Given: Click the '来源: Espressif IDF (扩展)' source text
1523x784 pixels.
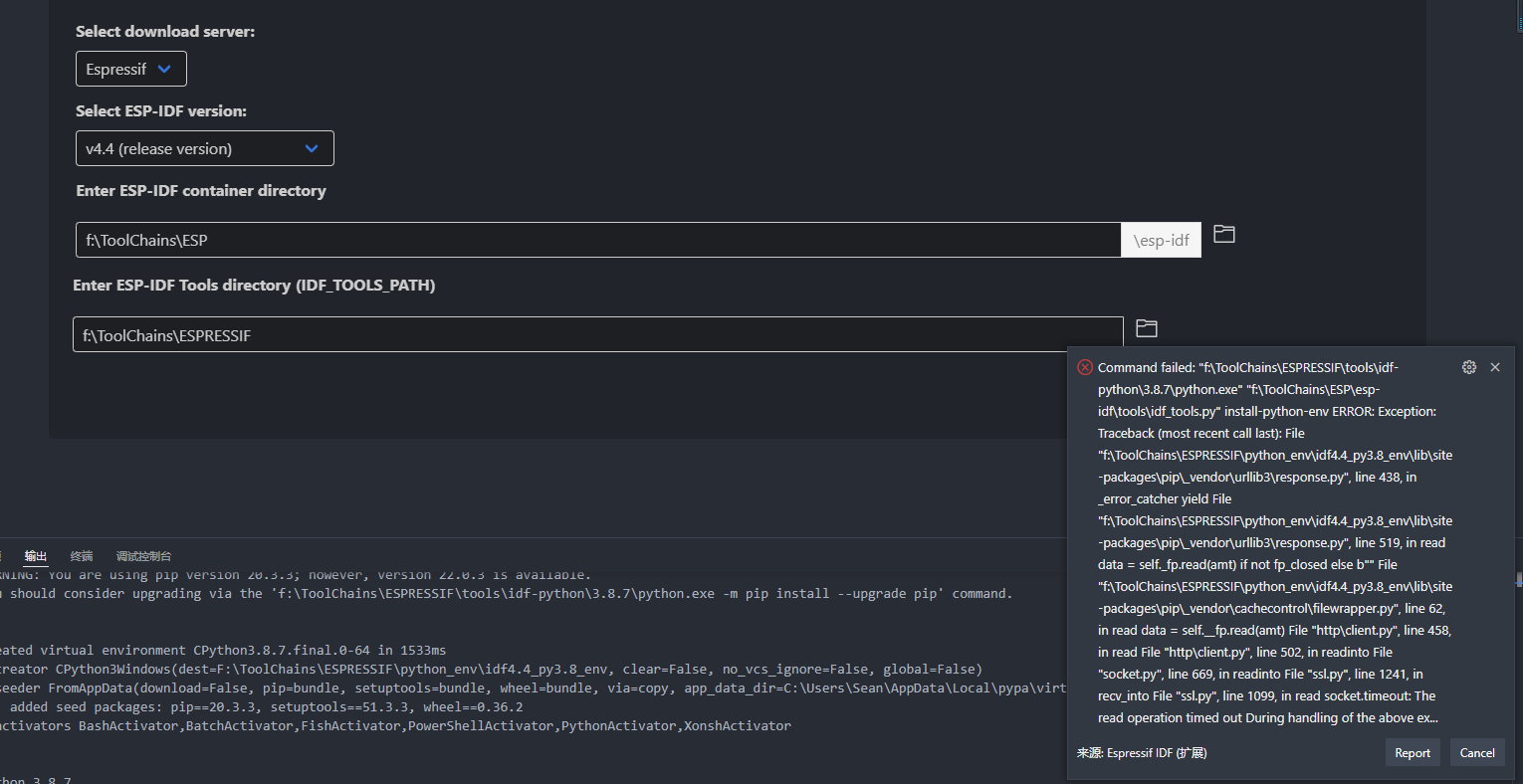Looking at the screenshot, I should tap(1142, 753).
